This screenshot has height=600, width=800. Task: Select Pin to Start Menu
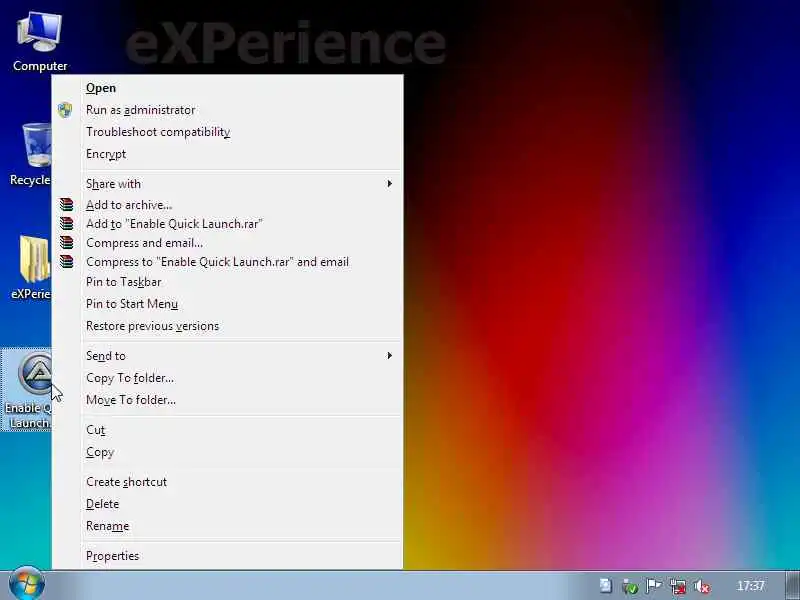tap(228, 304)
